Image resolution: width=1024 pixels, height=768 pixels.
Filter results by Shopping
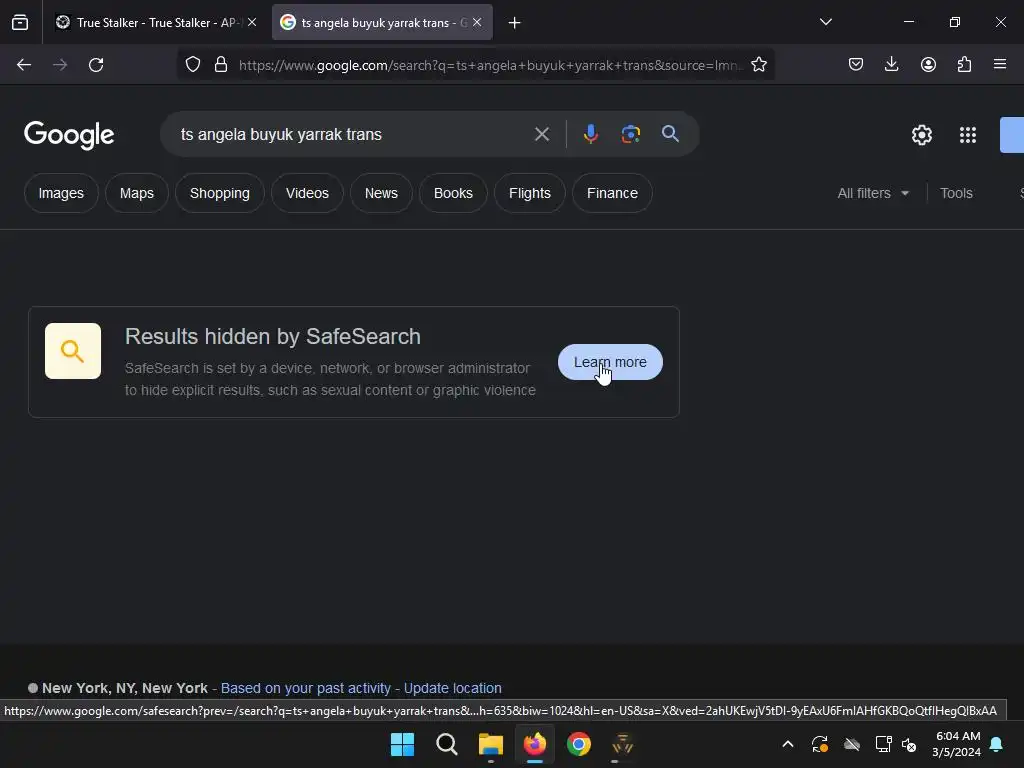pyautogui.click(x=219, y=193)
